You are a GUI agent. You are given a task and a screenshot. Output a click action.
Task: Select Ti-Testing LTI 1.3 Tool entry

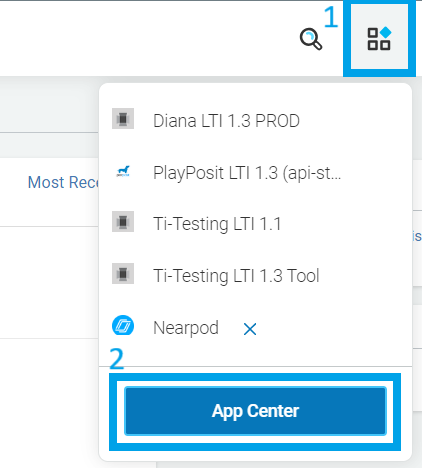tap(236, 276)
